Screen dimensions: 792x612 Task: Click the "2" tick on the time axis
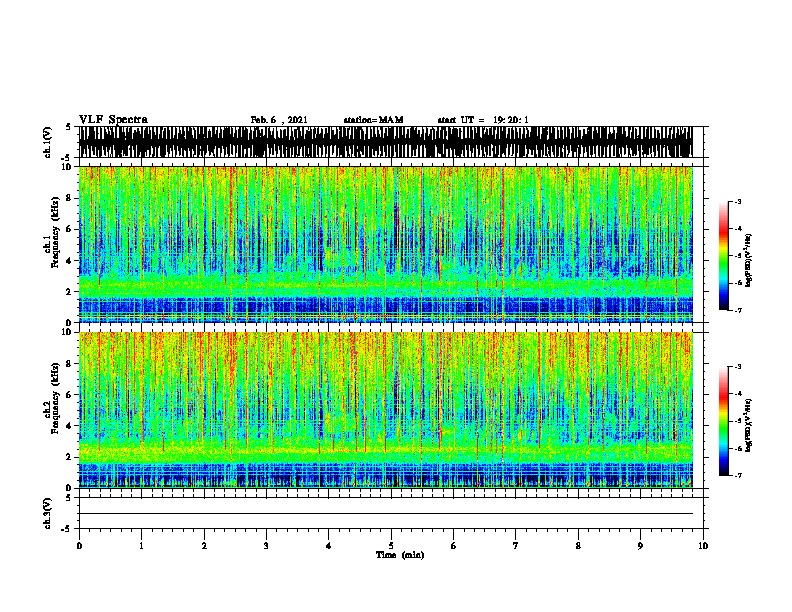204,546
